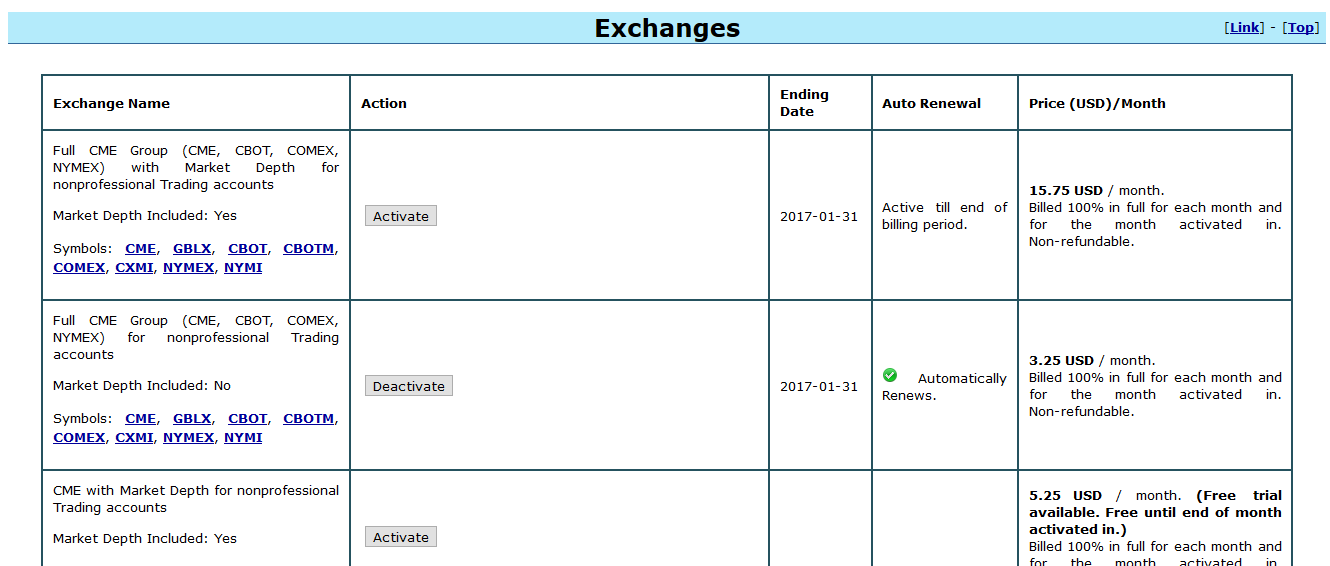The image size is (1330, 566).
Task: Open the Link anchor in Exchanges header
Action: point(1245,28)
